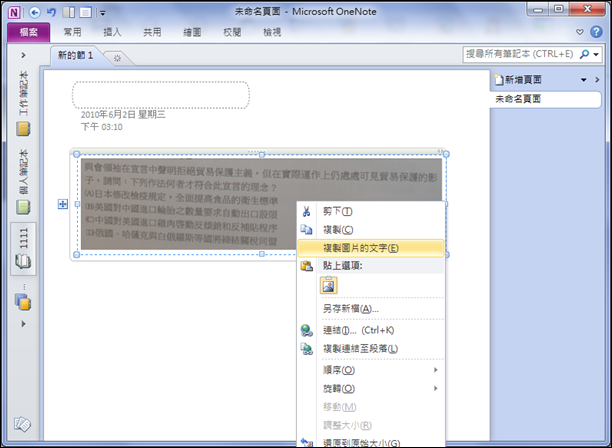Click the empty page title box
612x448 pixels.
161,95
